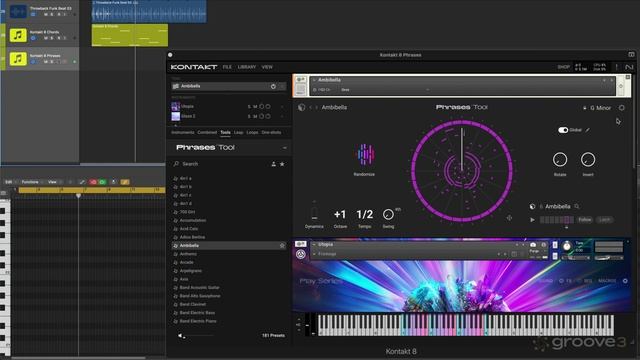Open the piano roll View menu

52,182
